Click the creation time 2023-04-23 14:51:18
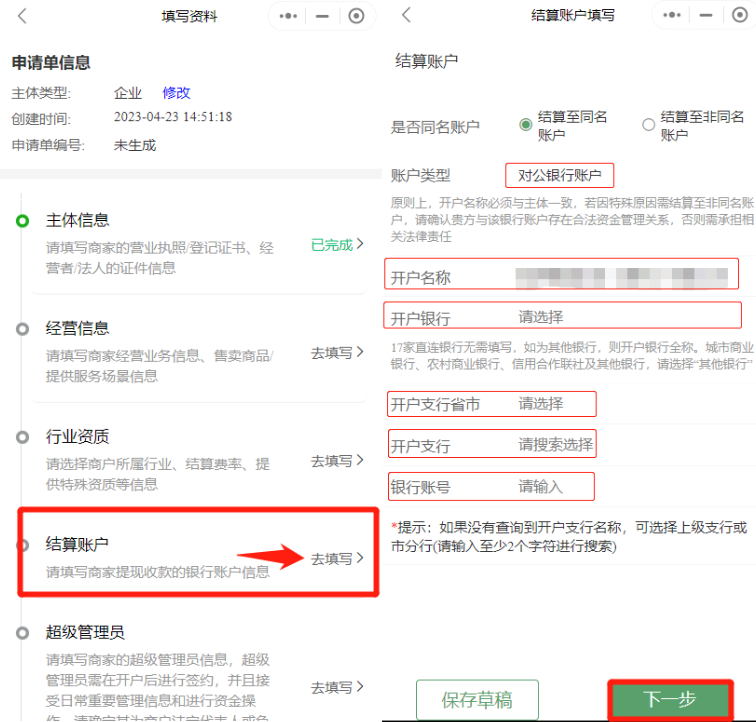This screenshot has height=722, width=756. tap(173, 117)
